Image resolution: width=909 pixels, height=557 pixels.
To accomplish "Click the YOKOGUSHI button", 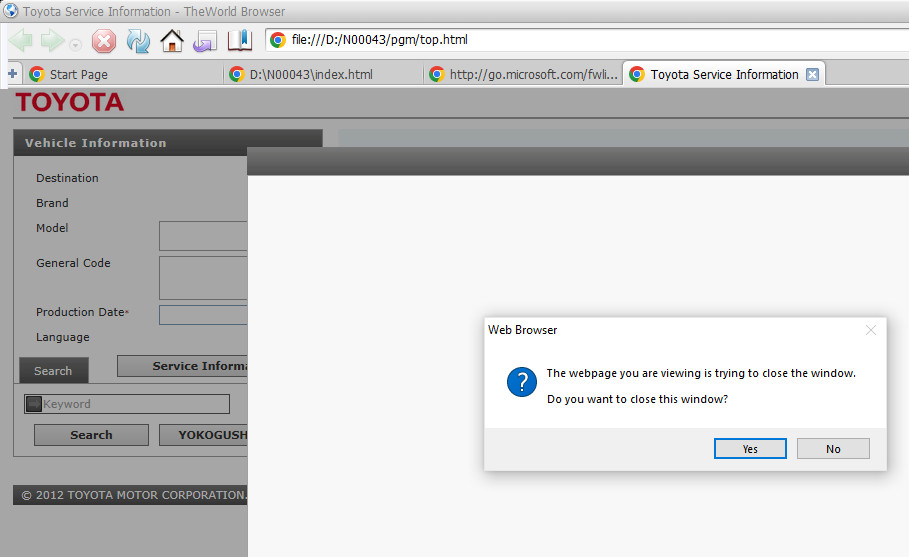I will point(203,435).
